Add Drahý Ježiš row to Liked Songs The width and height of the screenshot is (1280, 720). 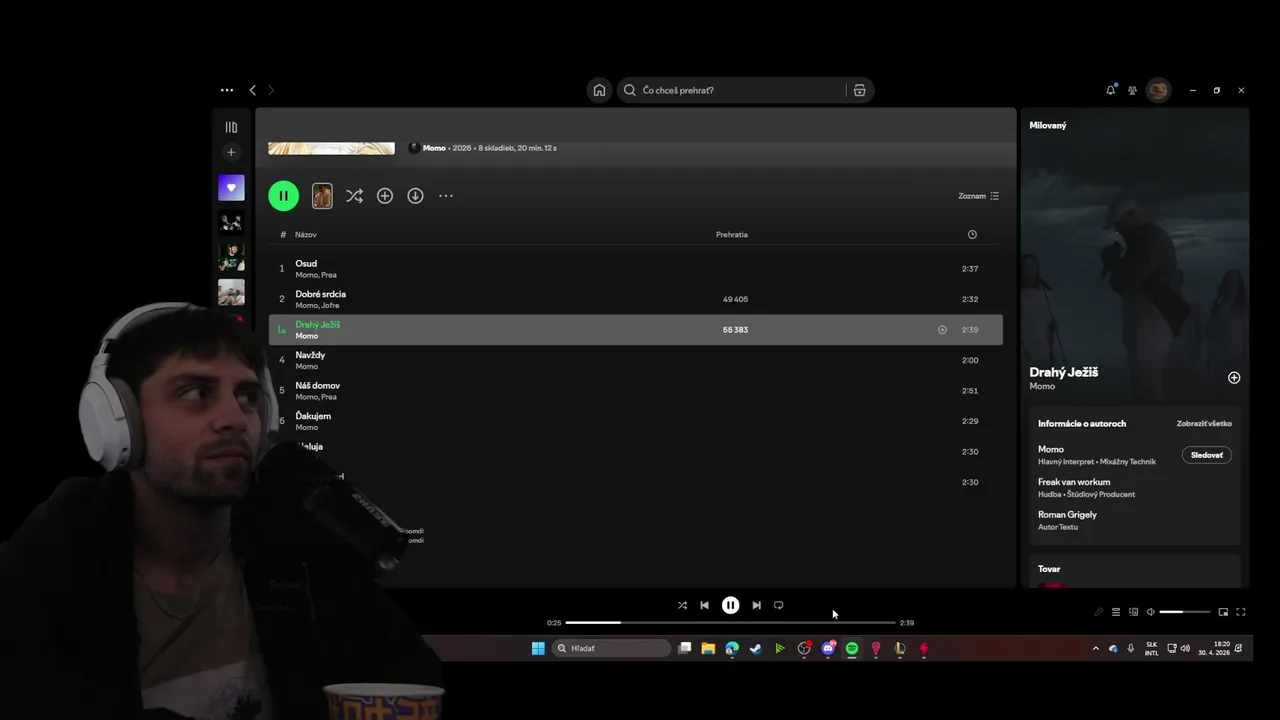[942, 330]
